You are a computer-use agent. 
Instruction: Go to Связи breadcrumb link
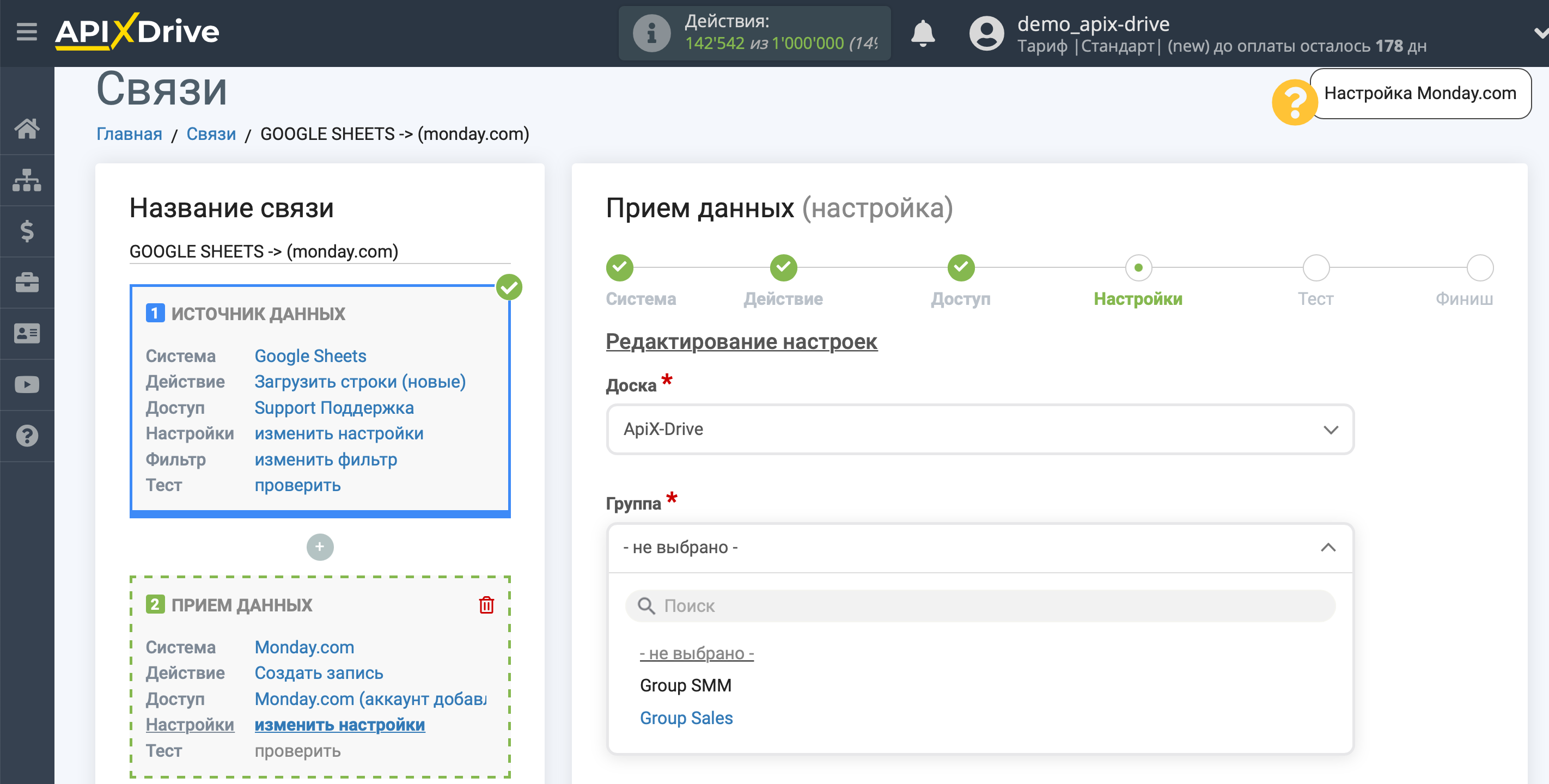(x=211, y=133)
